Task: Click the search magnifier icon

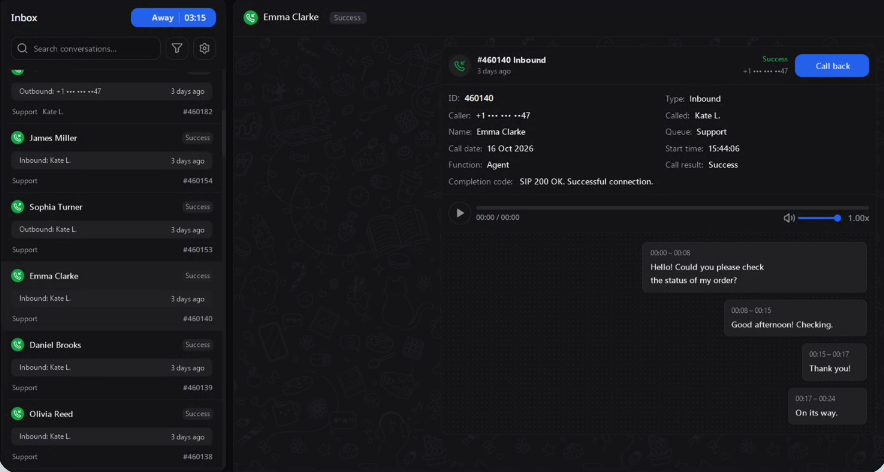Action: pos(23,48)
